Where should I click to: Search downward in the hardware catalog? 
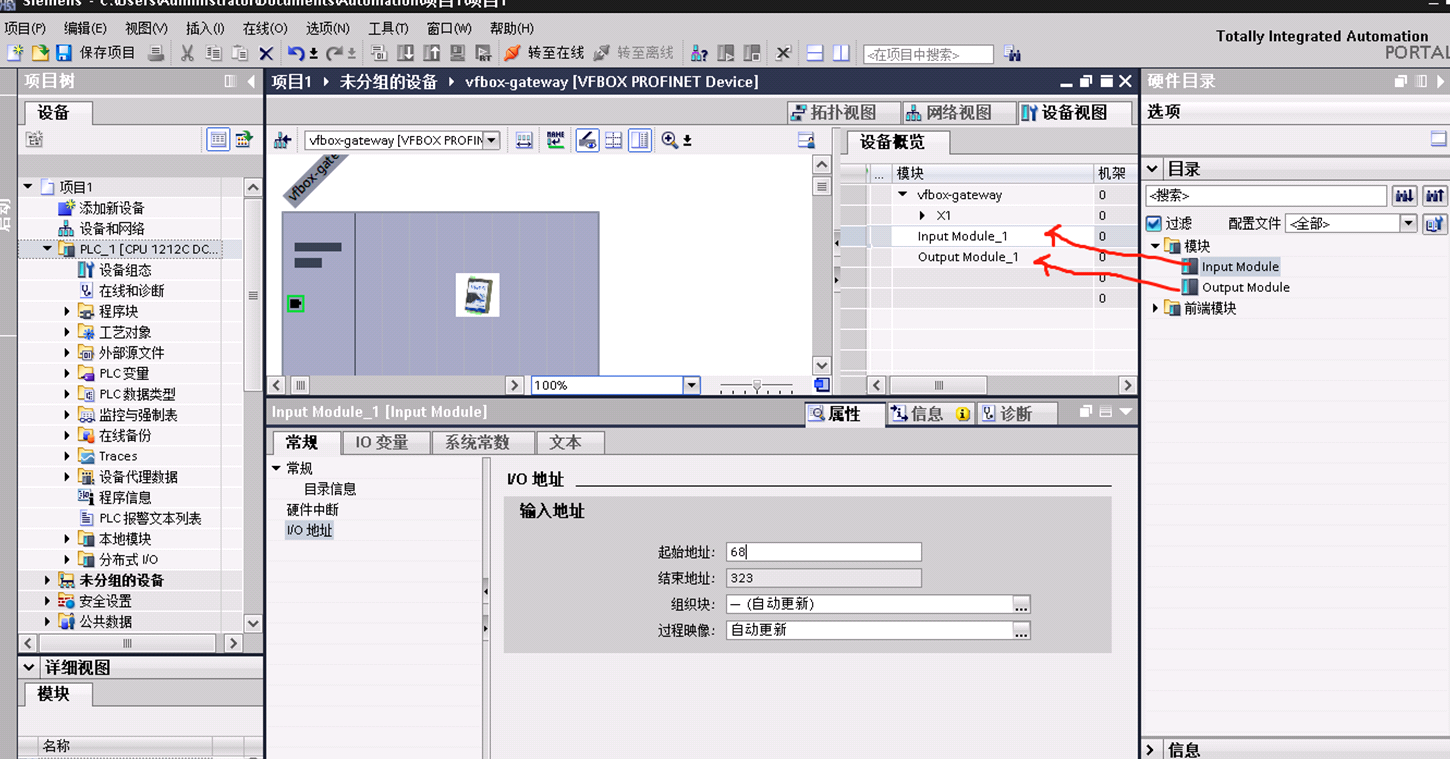click(1405, 196)
